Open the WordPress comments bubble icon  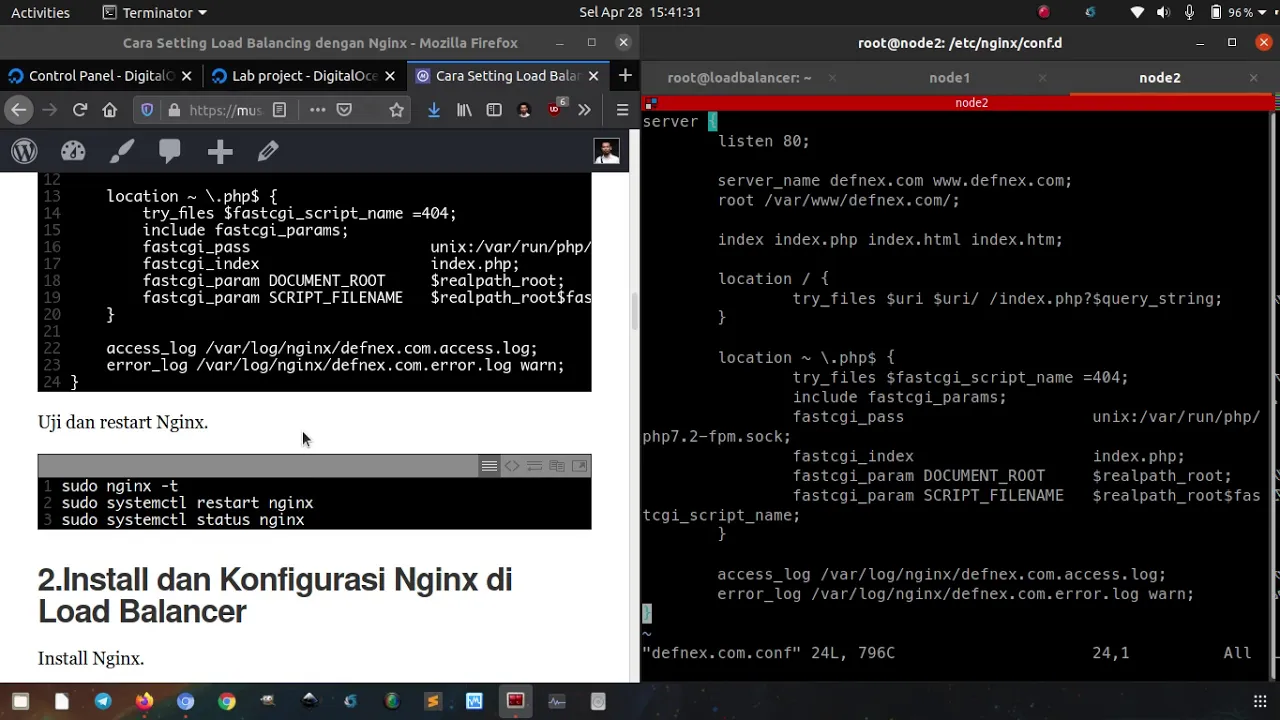pos(170,151)
